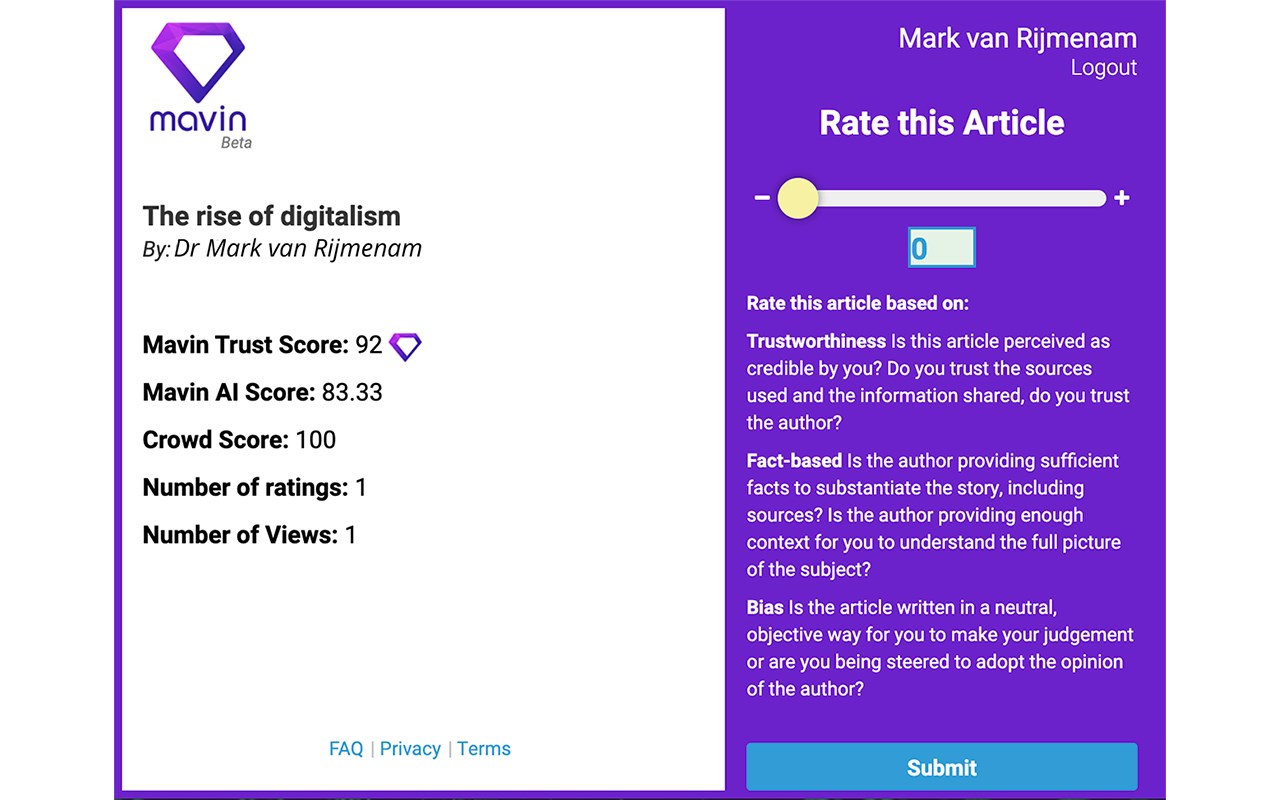Click author name Dr Mark van Rijmenam
The width and height of the screenshot is (1280, 800).
coord(298,248)
